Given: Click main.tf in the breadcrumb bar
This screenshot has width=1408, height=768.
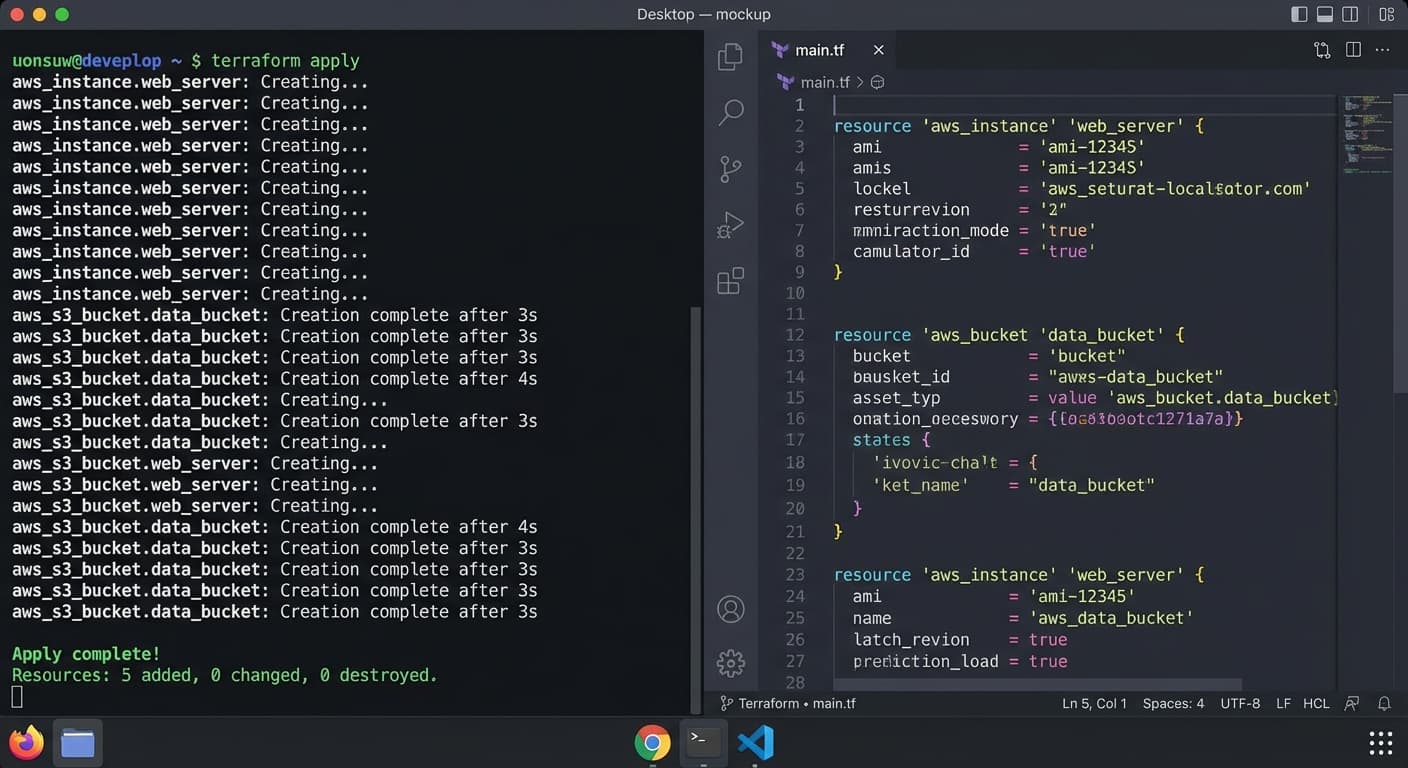Looking at the screenshot, I should (824, 82).
